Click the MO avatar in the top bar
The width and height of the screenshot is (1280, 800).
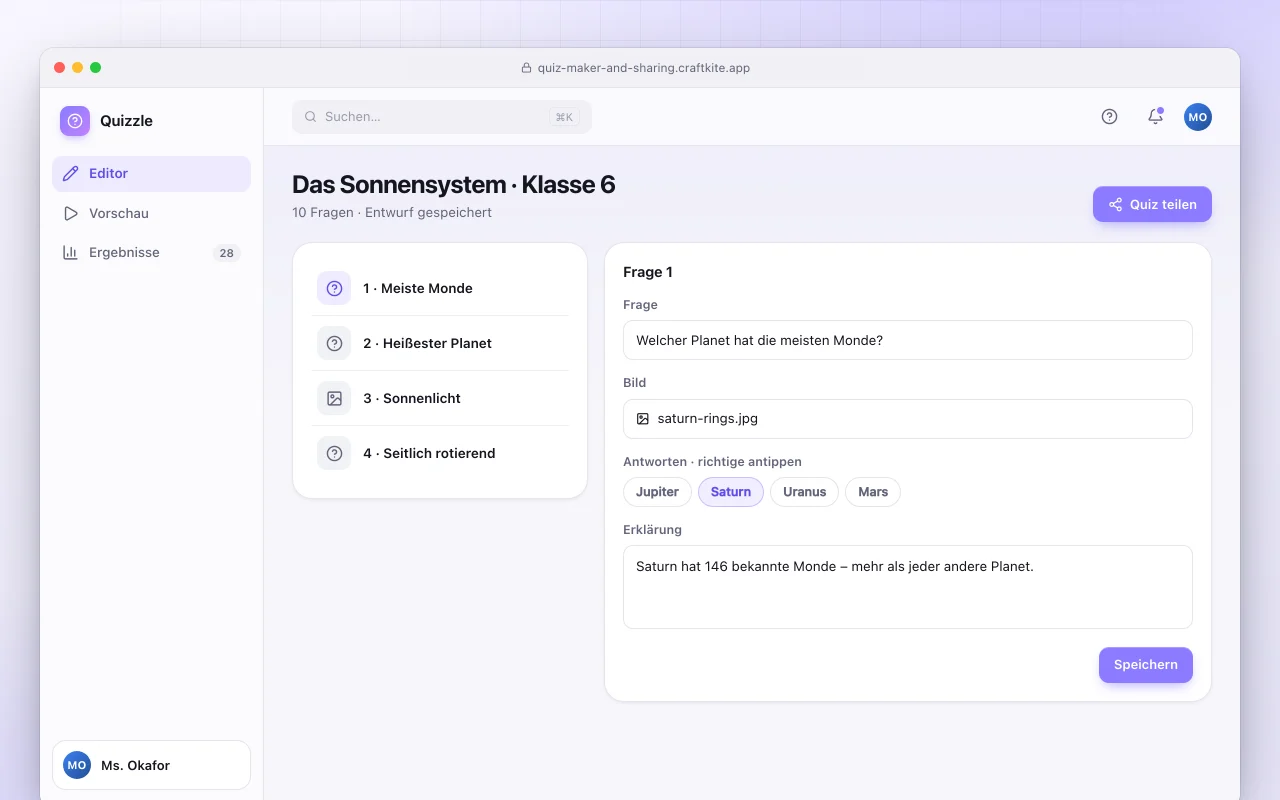pos(1198,117)
